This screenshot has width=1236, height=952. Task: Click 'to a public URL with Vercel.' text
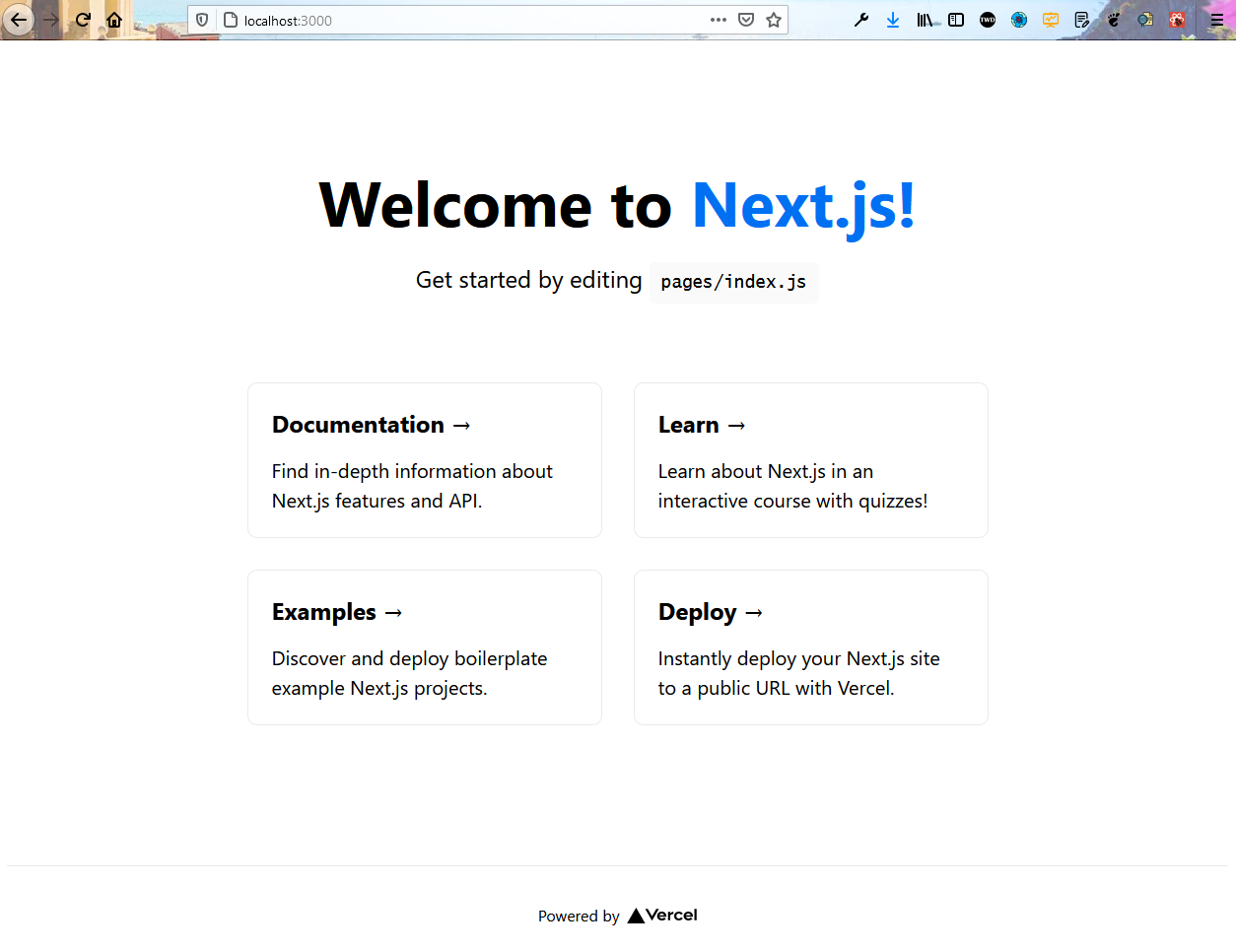[x=777, y=688]
